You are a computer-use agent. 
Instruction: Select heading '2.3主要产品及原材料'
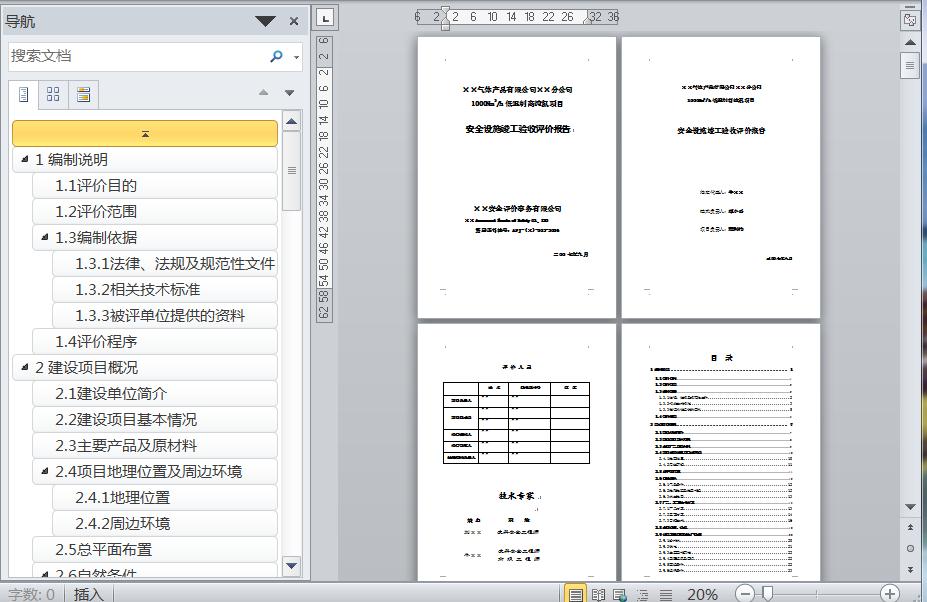tap(155, 446)
